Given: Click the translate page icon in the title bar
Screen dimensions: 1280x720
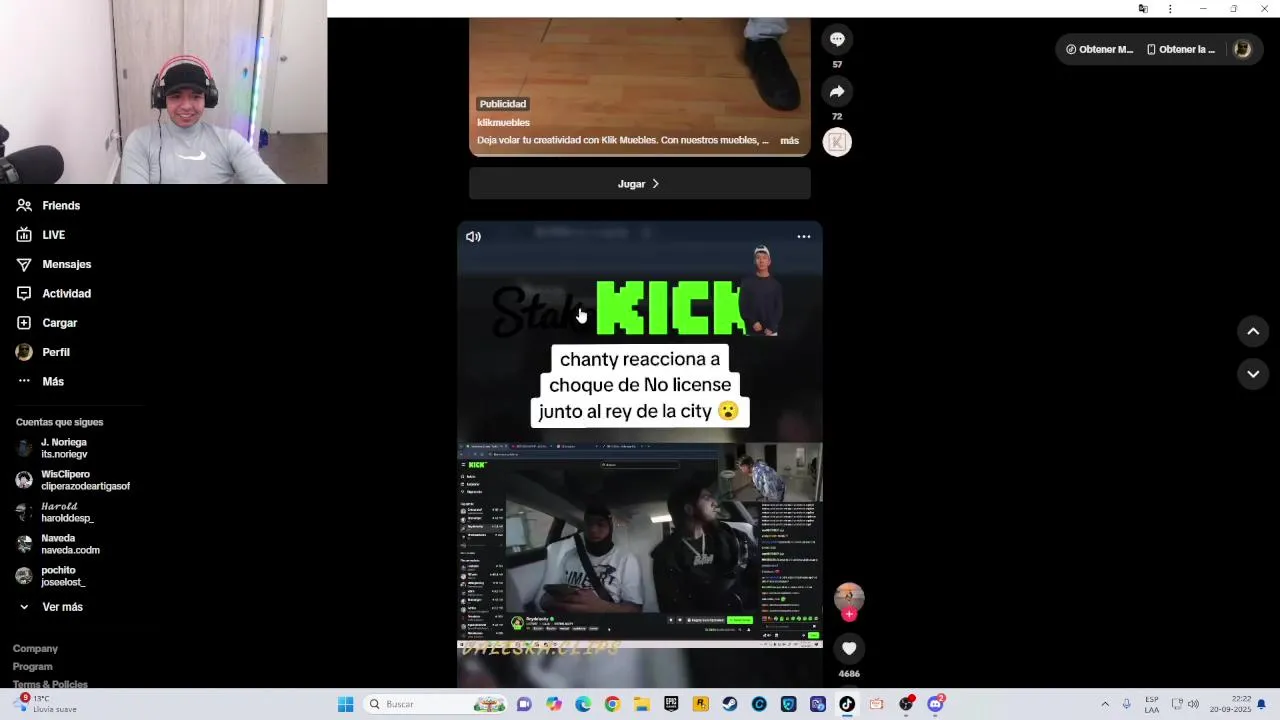Looking at the screenshot, I should pos(1143,9).
